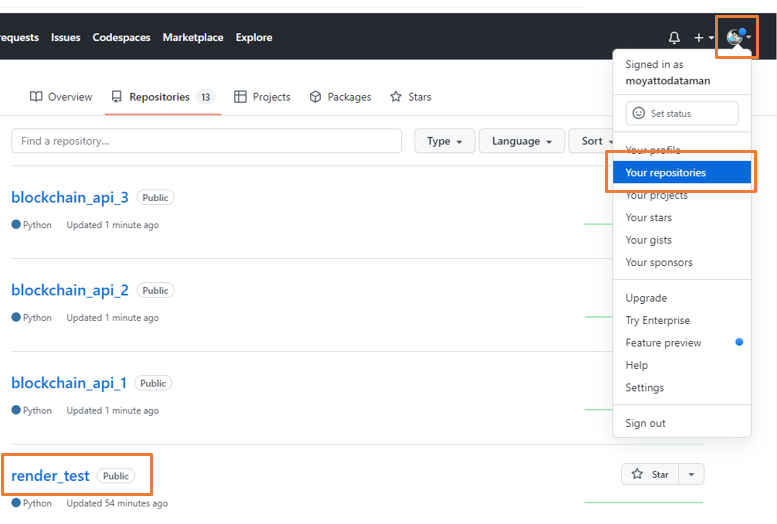Open Codespaces in the top navigation

click(x=121, y=38)
